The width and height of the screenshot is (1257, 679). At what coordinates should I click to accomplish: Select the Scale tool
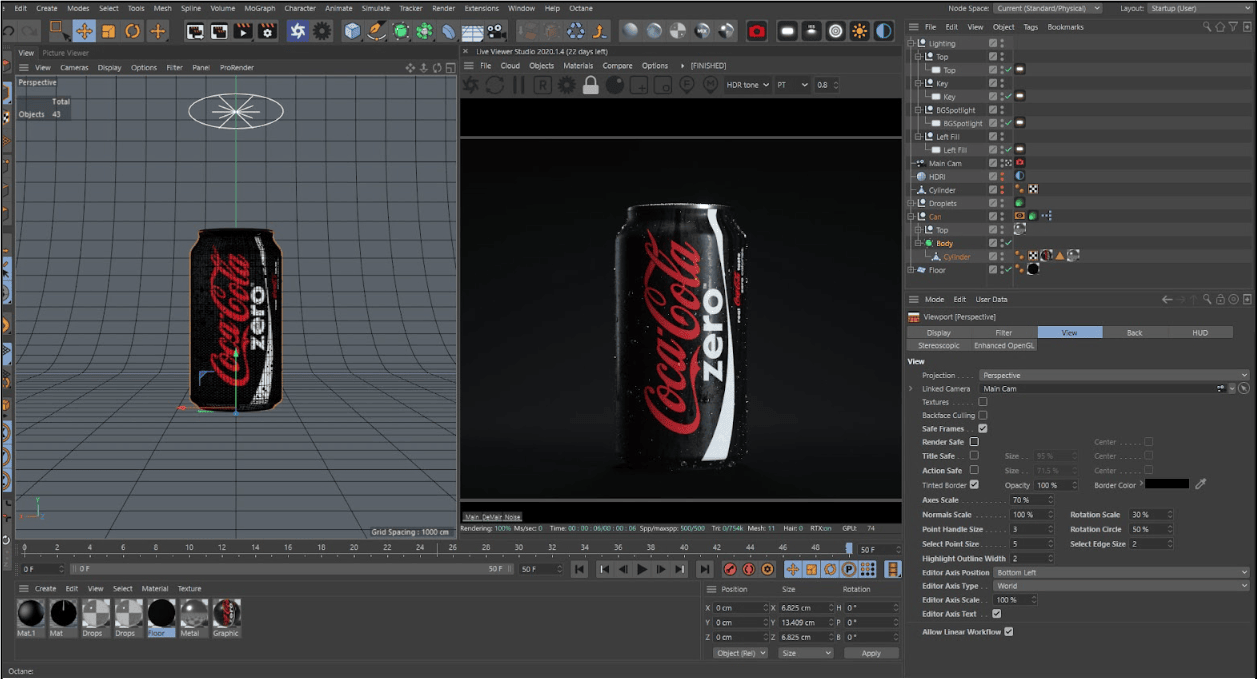(109, 31)
